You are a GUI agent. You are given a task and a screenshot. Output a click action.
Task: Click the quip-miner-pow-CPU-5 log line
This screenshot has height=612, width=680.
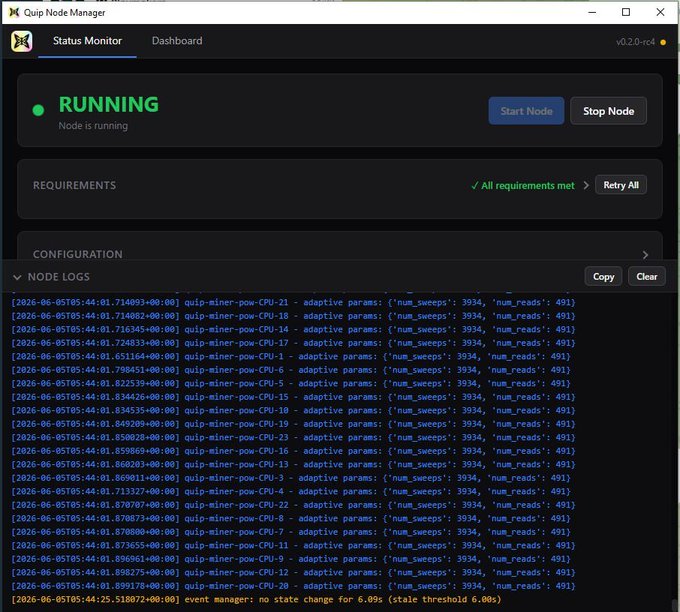pyautogui.click(x=291, y=383)
